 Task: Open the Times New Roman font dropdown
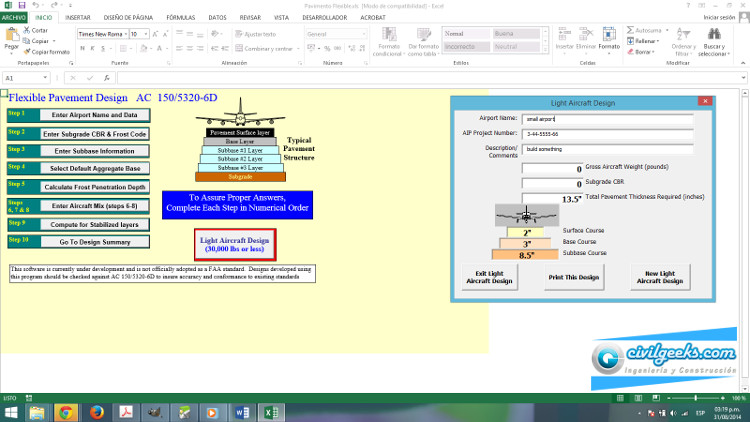click(x=124, y=33)
